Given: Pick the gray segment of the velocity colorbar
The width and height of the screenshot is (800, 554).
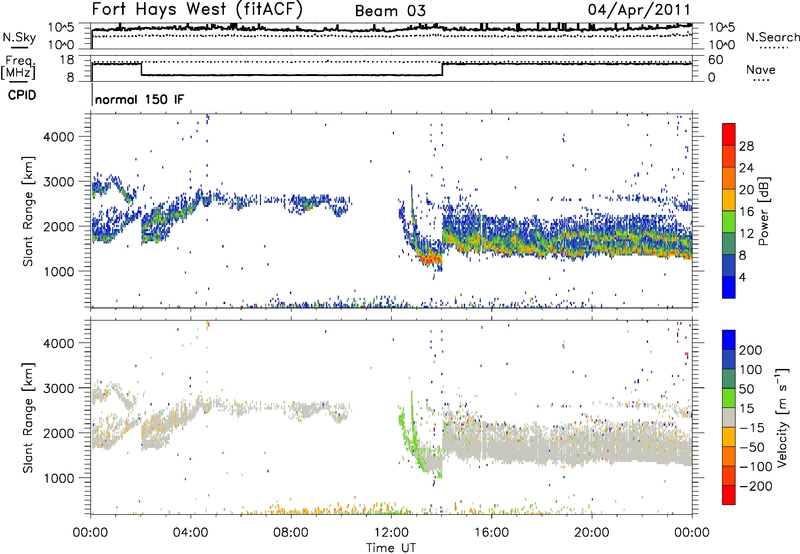Looking at the screenshot, I should click(729, 417).
